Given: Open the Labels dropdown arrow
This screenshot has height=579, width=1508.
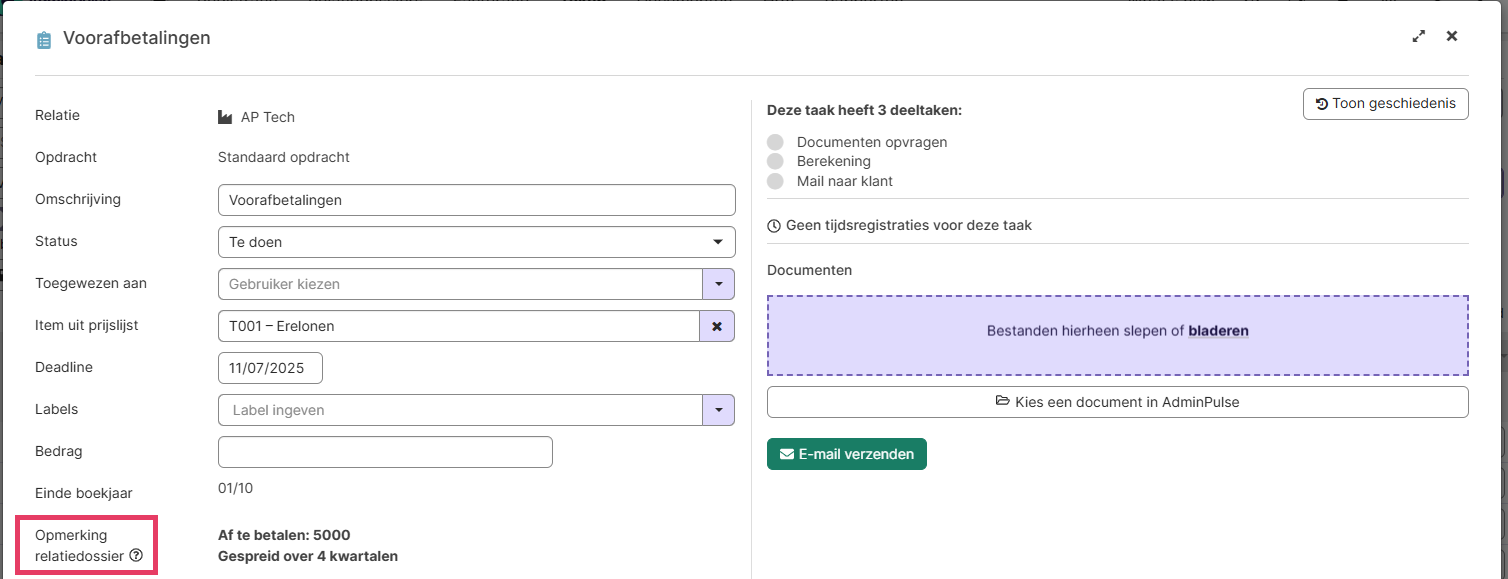Looking at the screenshot, I should pyautogui.click(x=718, y=410).
